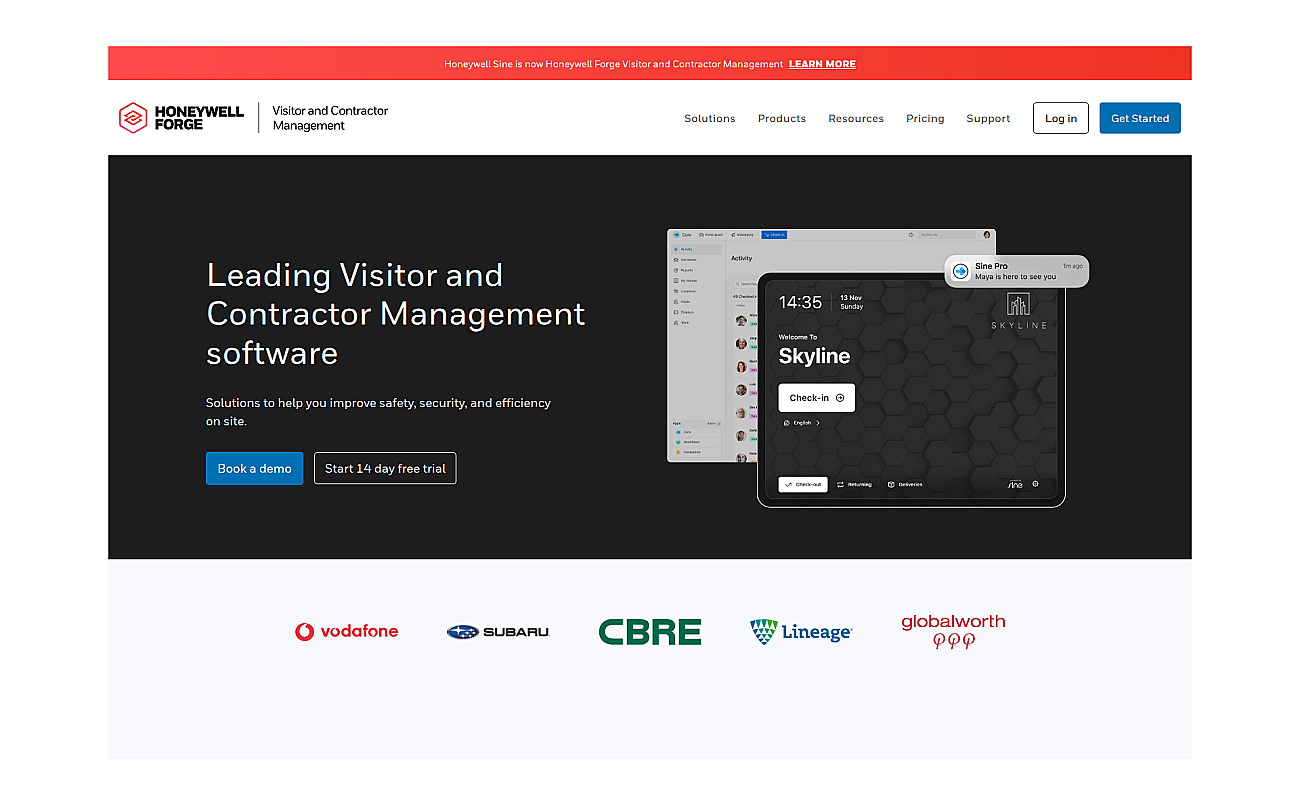Click the user avatar in the dashboard header
The height and width of the screenshot is (788, 1300).
(987, 235)
